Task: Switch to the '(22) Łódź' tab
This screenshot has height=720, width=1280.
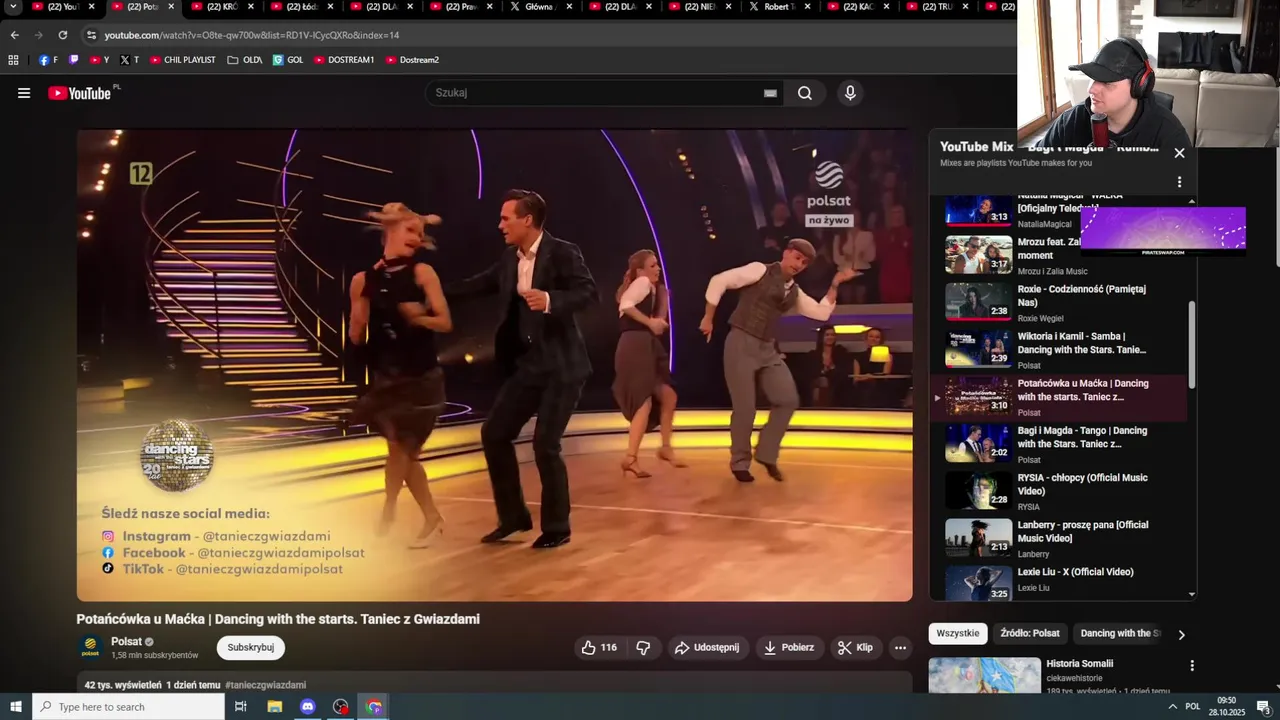Action: pos(301,7)
